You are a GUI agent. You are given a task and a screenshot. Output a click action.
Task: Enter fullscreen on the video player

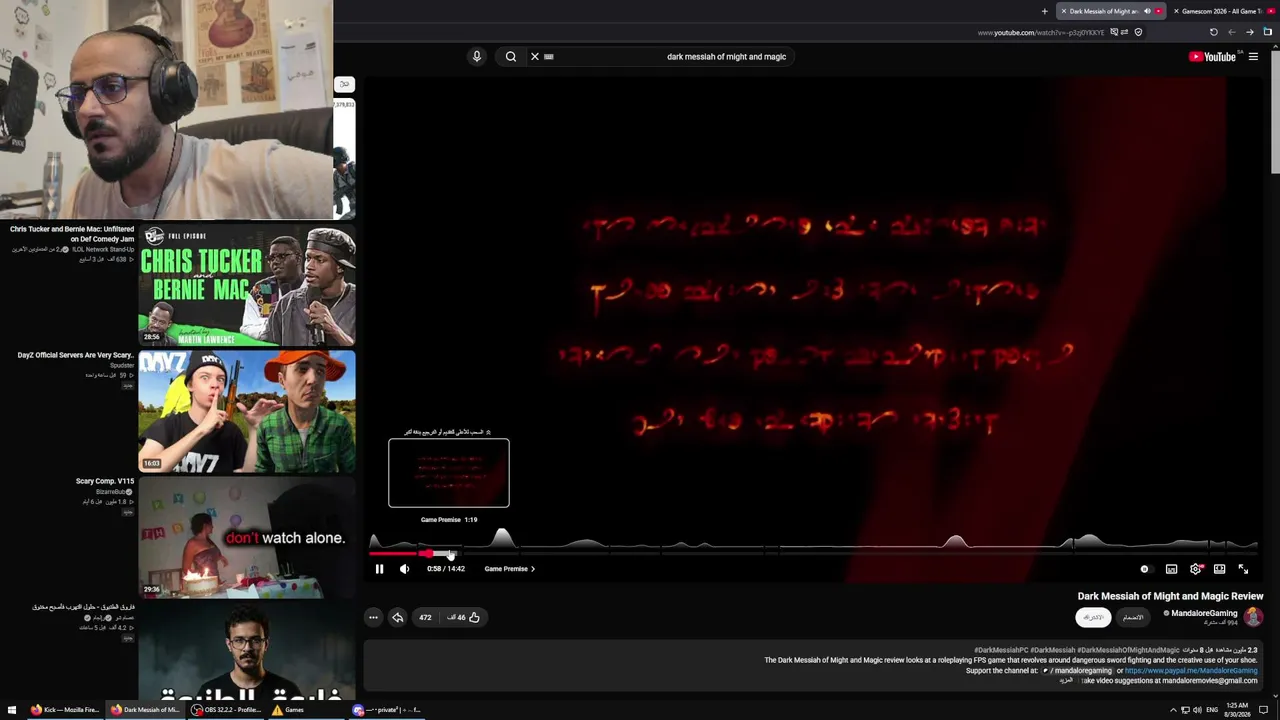click(x=1243, y=569)
